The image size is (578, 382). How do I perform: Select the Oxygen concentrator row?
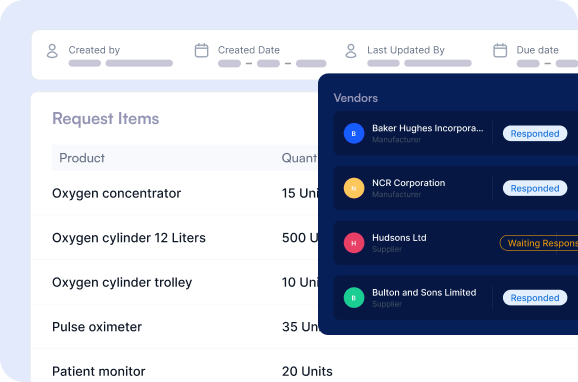coord(174,193)
